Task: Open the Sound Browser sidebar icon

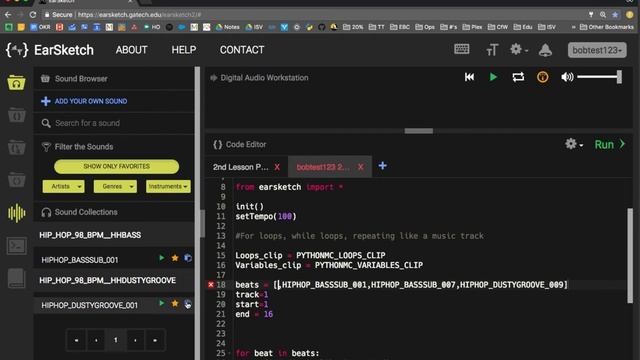Action: [x=16, y=83]
